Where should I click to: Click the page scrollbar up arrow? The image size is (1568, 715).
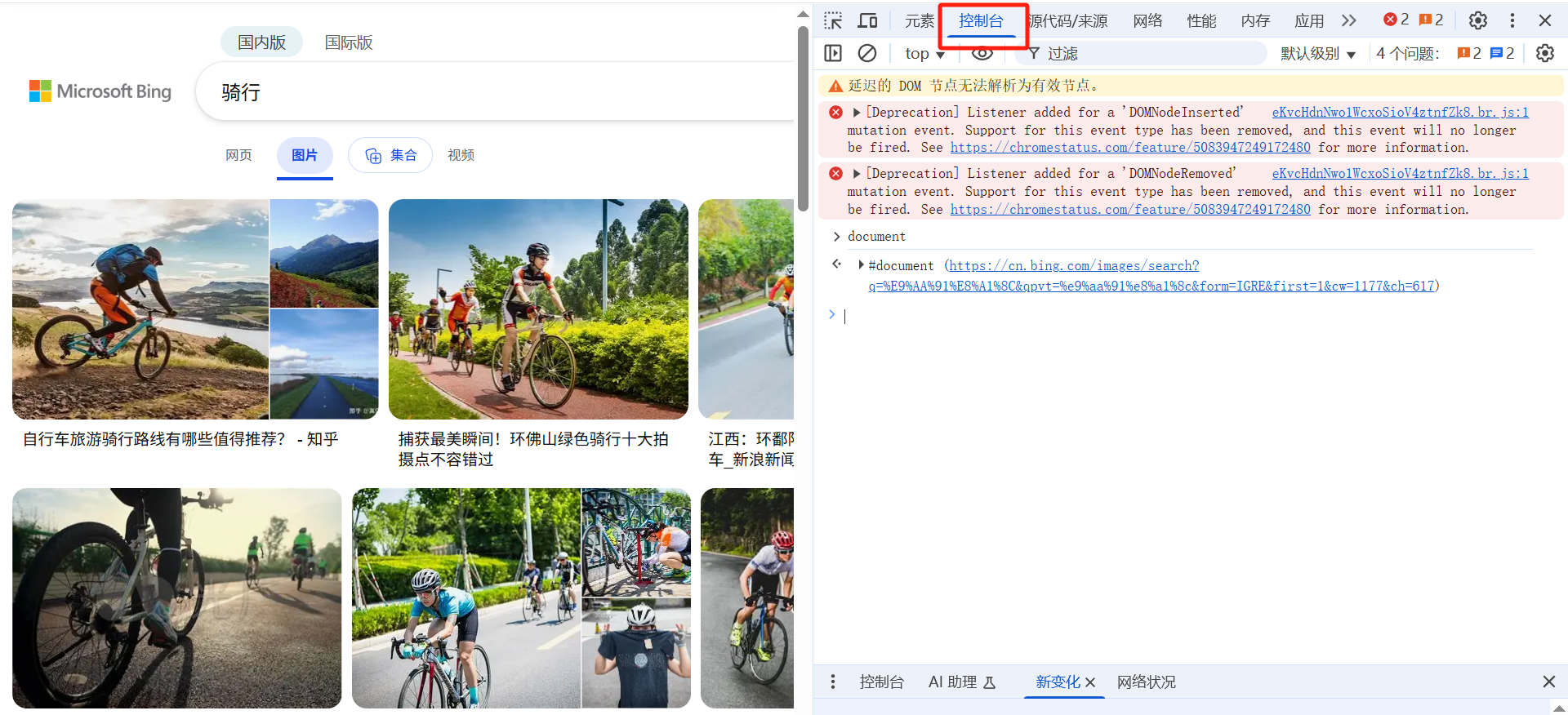[803, 14]
